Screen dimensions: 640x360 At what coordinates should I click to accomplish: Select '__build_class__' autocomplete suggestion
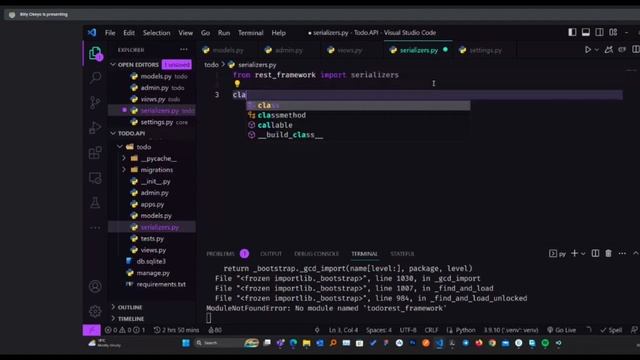358,135
